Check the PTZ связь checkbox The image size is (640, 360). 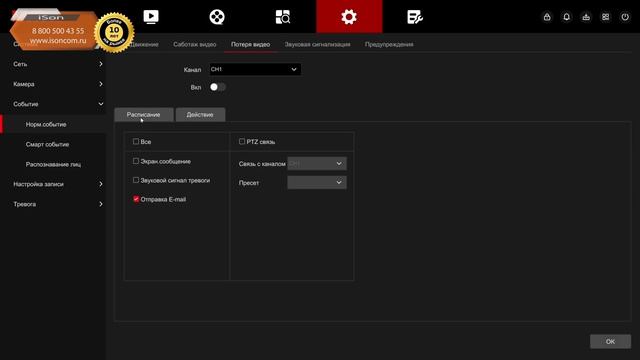242,141
